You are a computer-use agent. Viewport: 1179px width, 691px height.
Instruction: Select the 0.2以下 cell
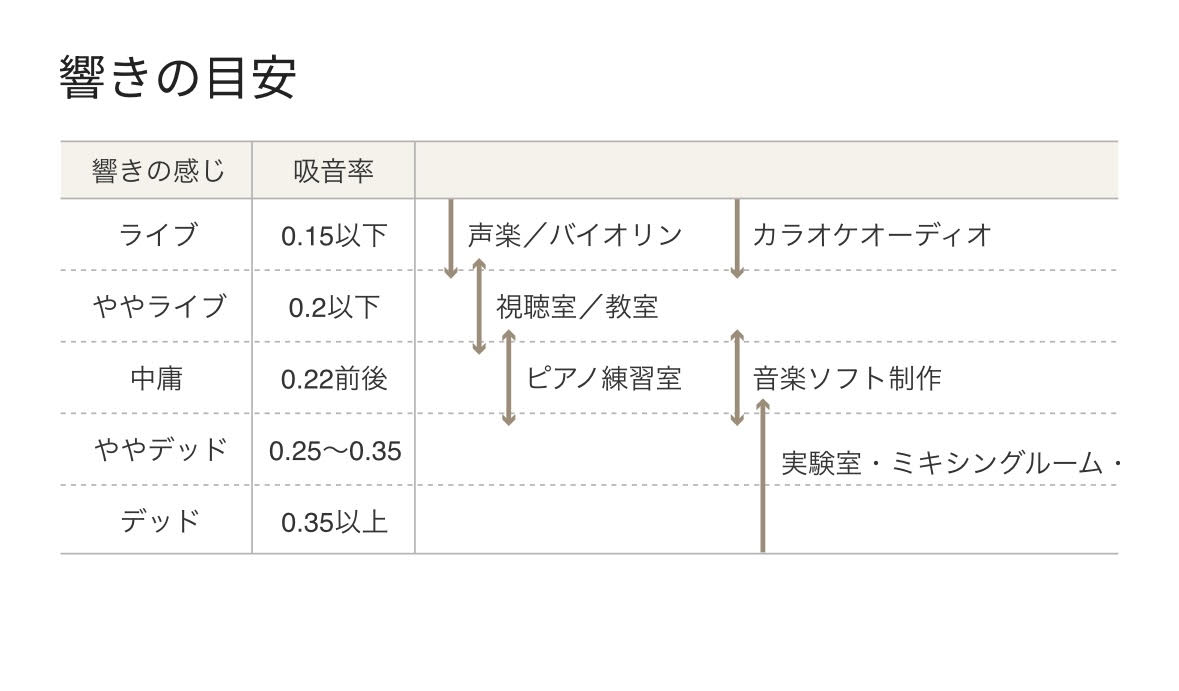(x=334, y=307)
